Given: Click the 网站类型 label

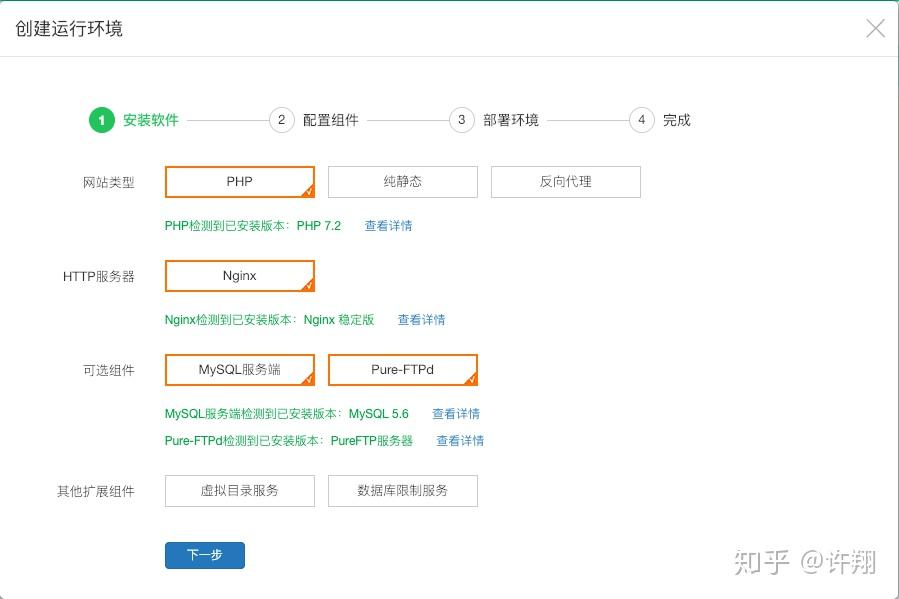Looking at the screenshot, I should [108, 183].
